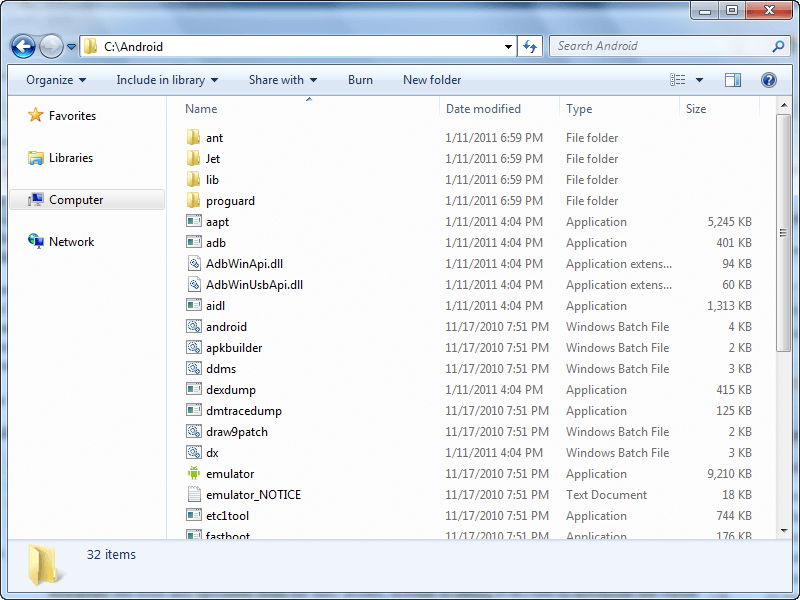
Task: Click the Favorites star icon
Action: (36, 116)
